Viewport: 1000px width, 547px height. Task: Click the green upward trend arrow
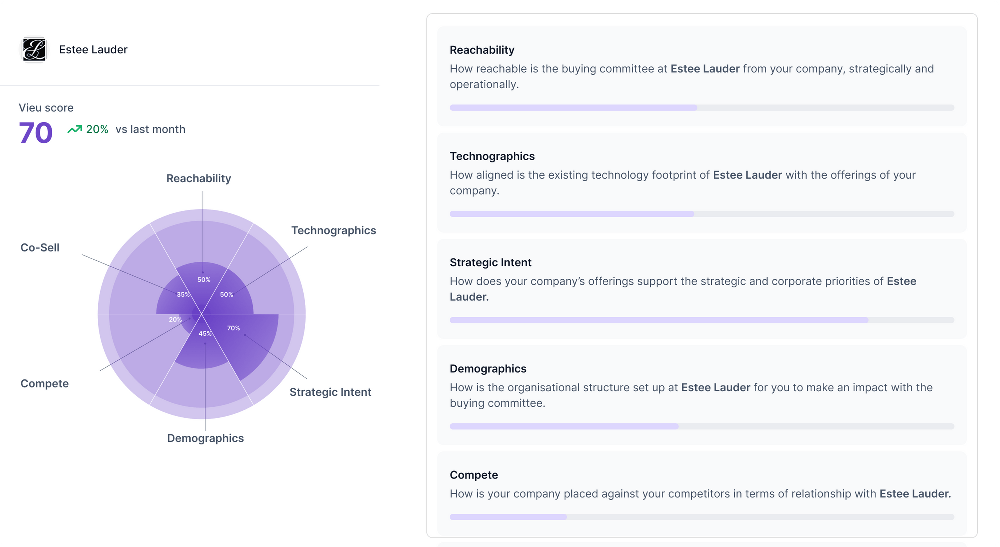pos(74,129)
